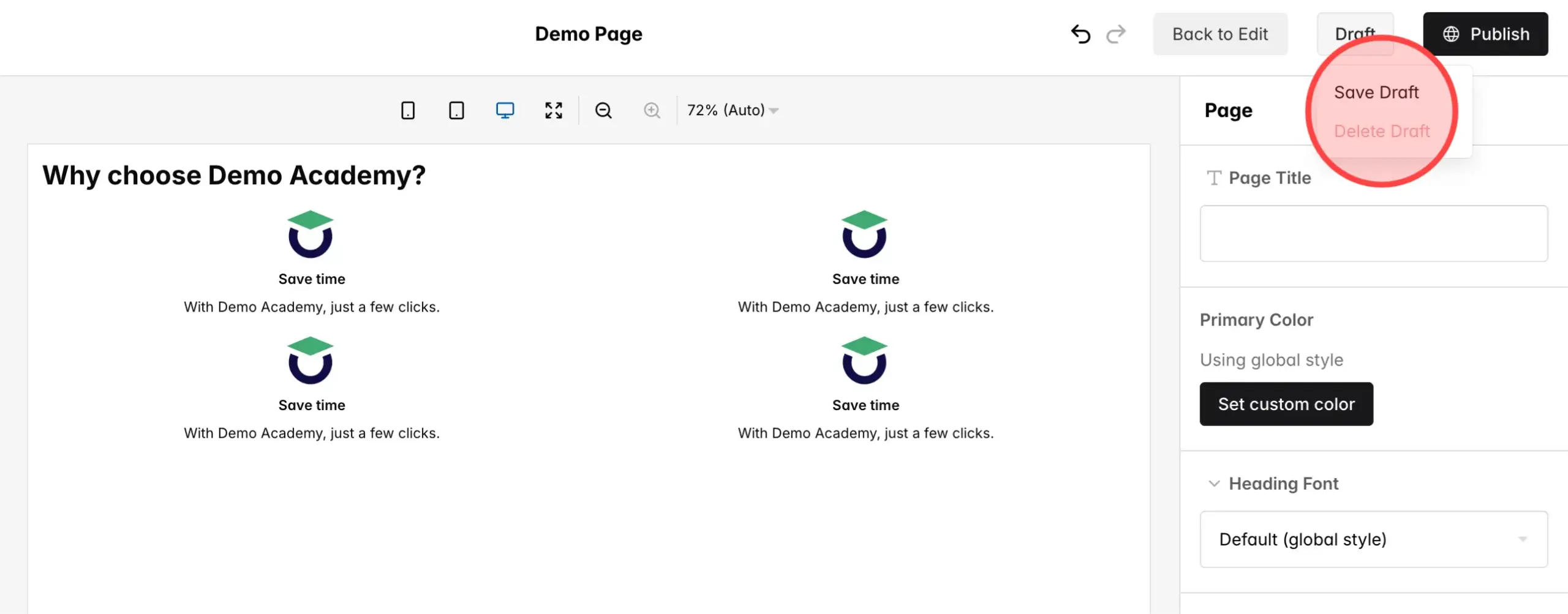Screen dimensions: 1568x614
Task: Switch to mobile phone preview
Action: pyautogui.click(x=408, y=110)
